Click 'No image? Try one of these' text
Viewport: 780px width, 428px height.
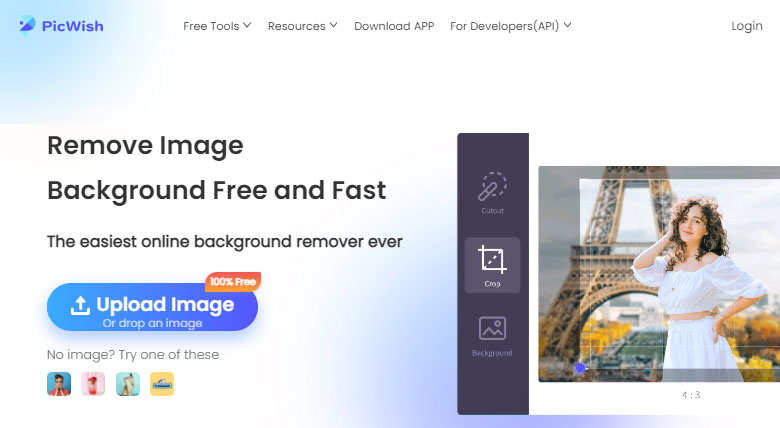[133, 355]
